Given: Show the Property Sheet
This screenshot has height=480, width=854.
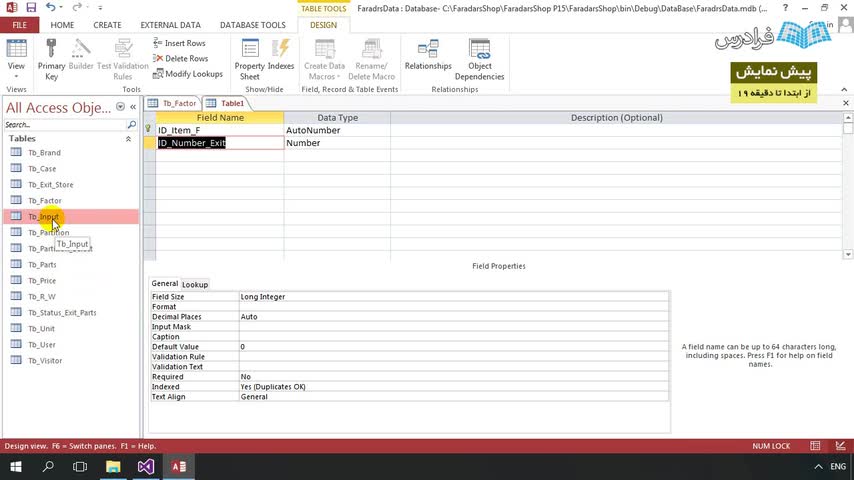Looking at the screenshot, I should [x=249, y=60].
